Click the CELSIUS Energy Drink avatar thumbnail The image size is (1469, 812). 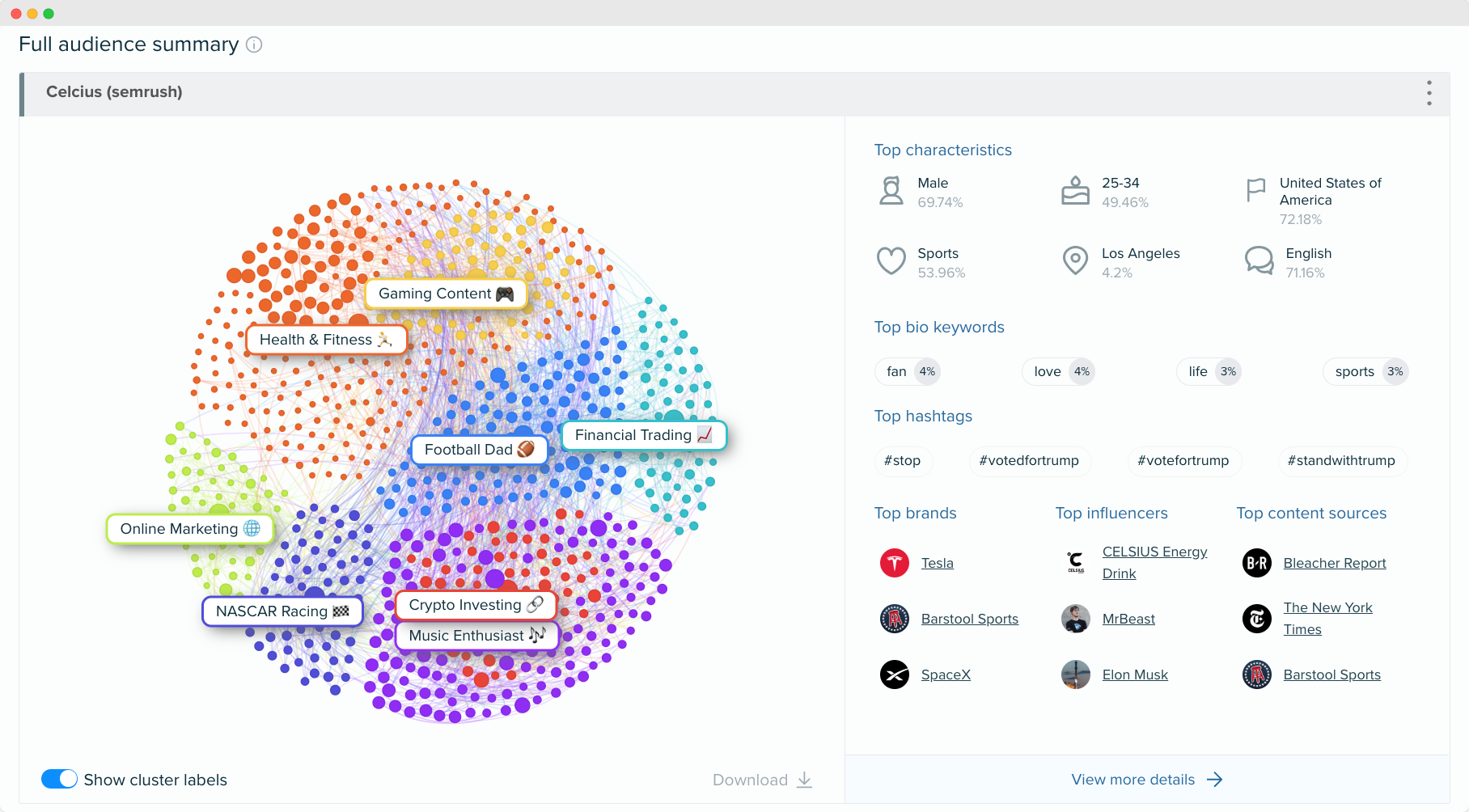1075,562
